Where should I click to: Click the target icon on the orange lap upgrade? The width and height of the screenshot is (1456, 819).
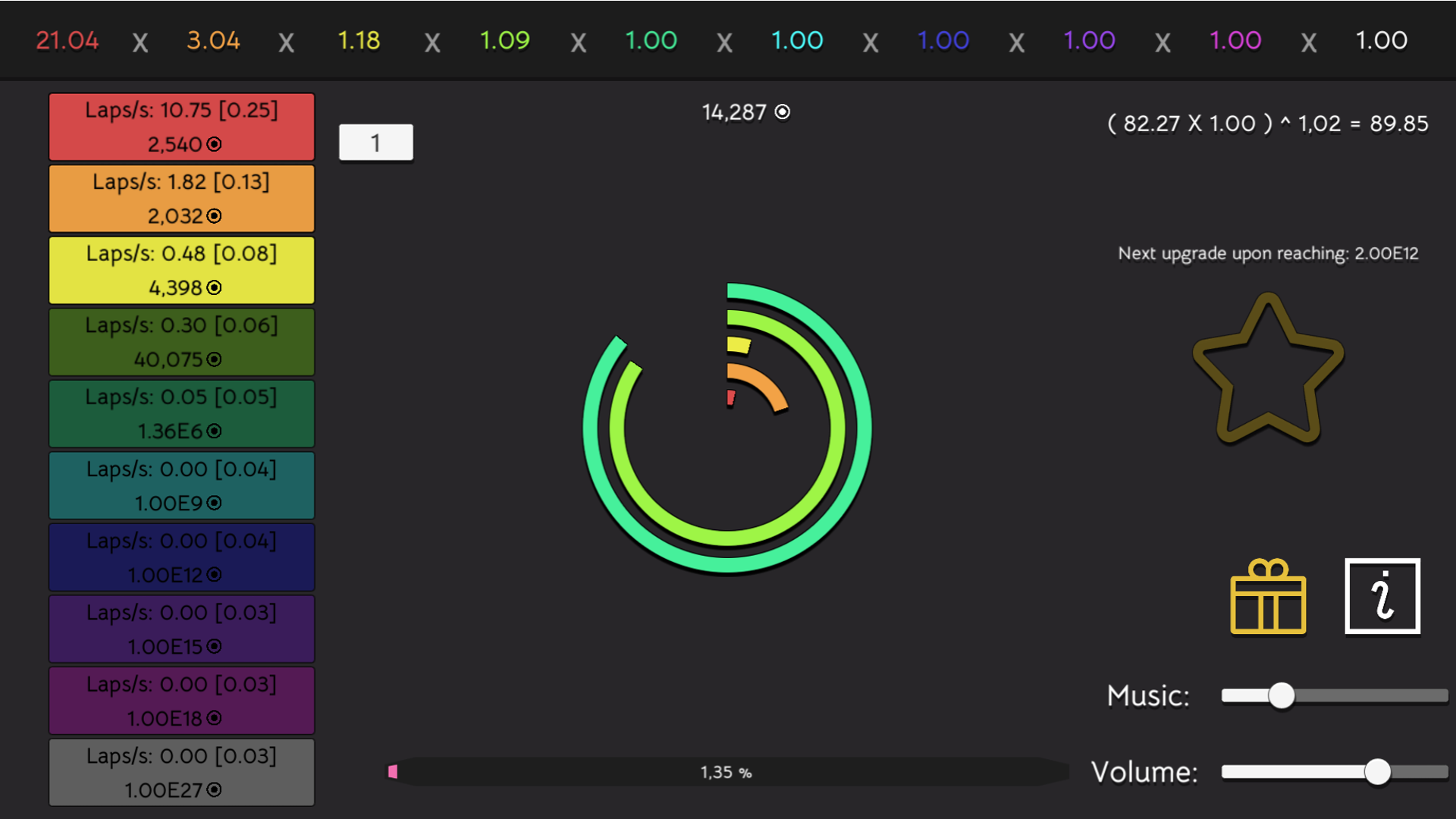[214, 216]
